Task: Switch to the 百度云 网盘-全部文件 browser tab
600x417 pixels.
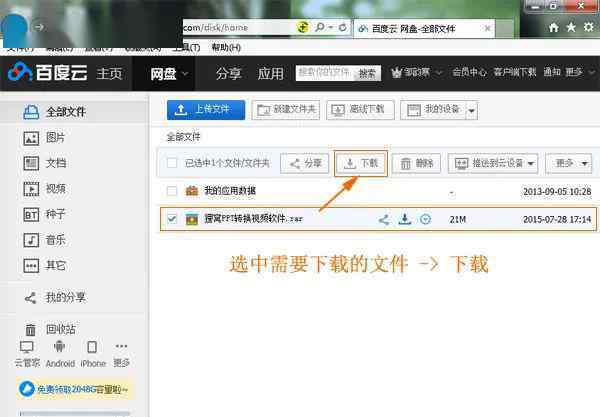Action: tap(424, 28)
